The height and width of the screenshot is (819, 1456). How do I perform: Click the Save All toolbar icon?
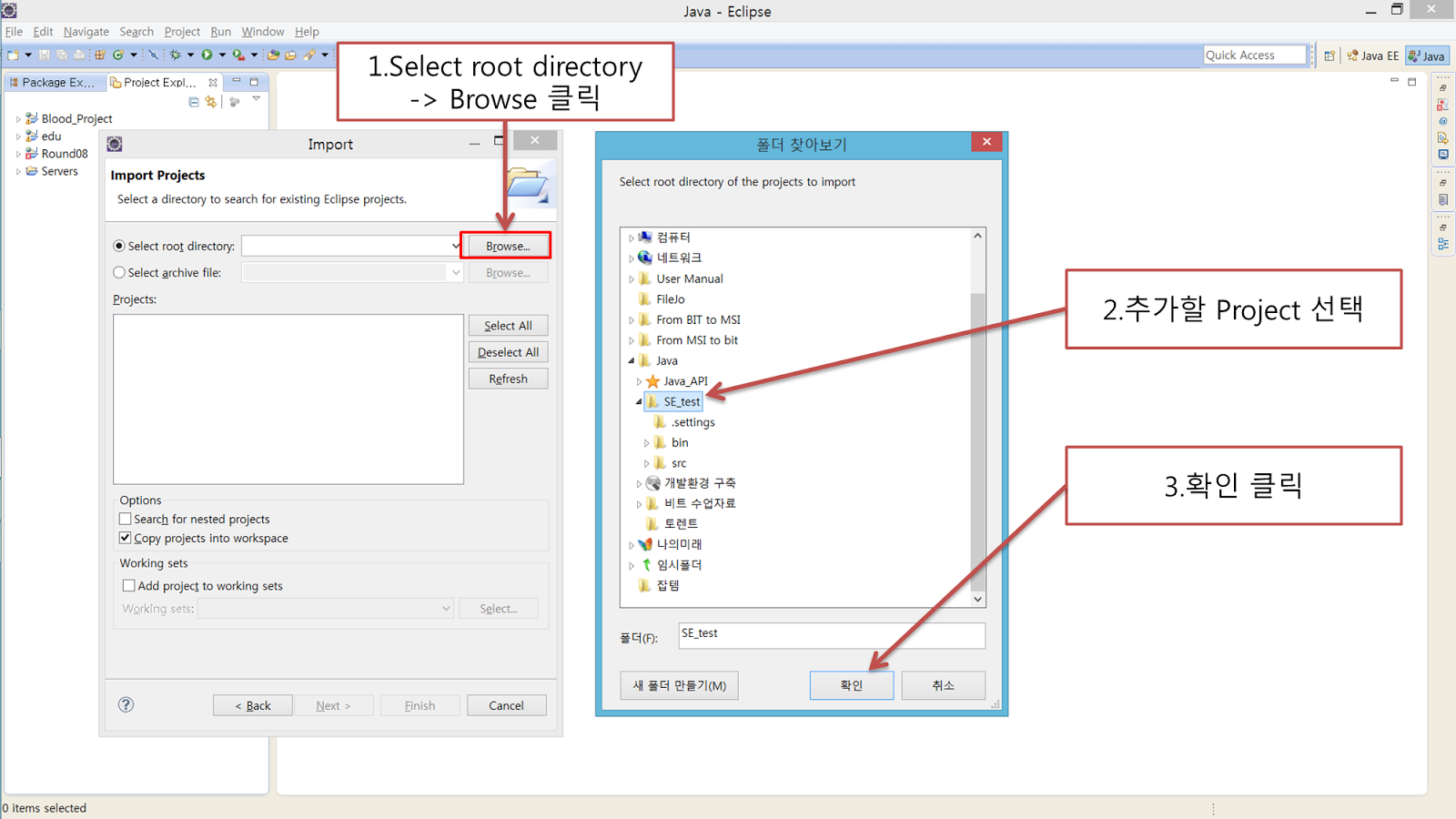61,56
